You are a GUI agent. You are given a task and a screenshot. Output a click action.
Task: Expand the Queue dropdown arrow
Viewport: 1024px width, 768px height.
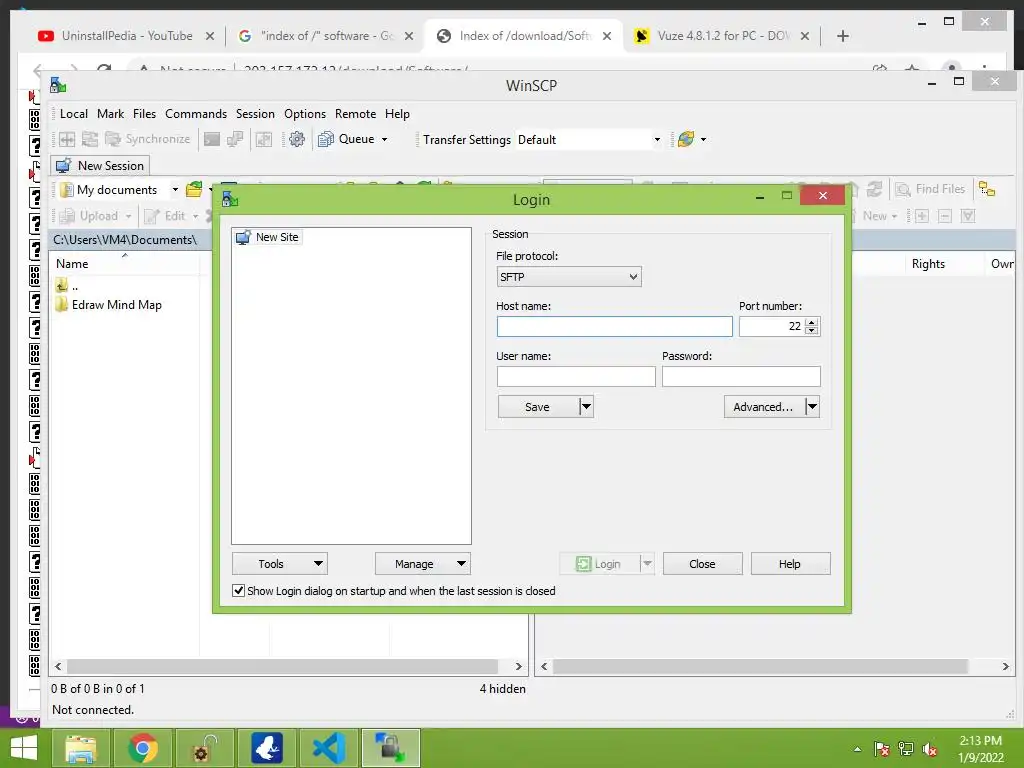click(385, 139)
